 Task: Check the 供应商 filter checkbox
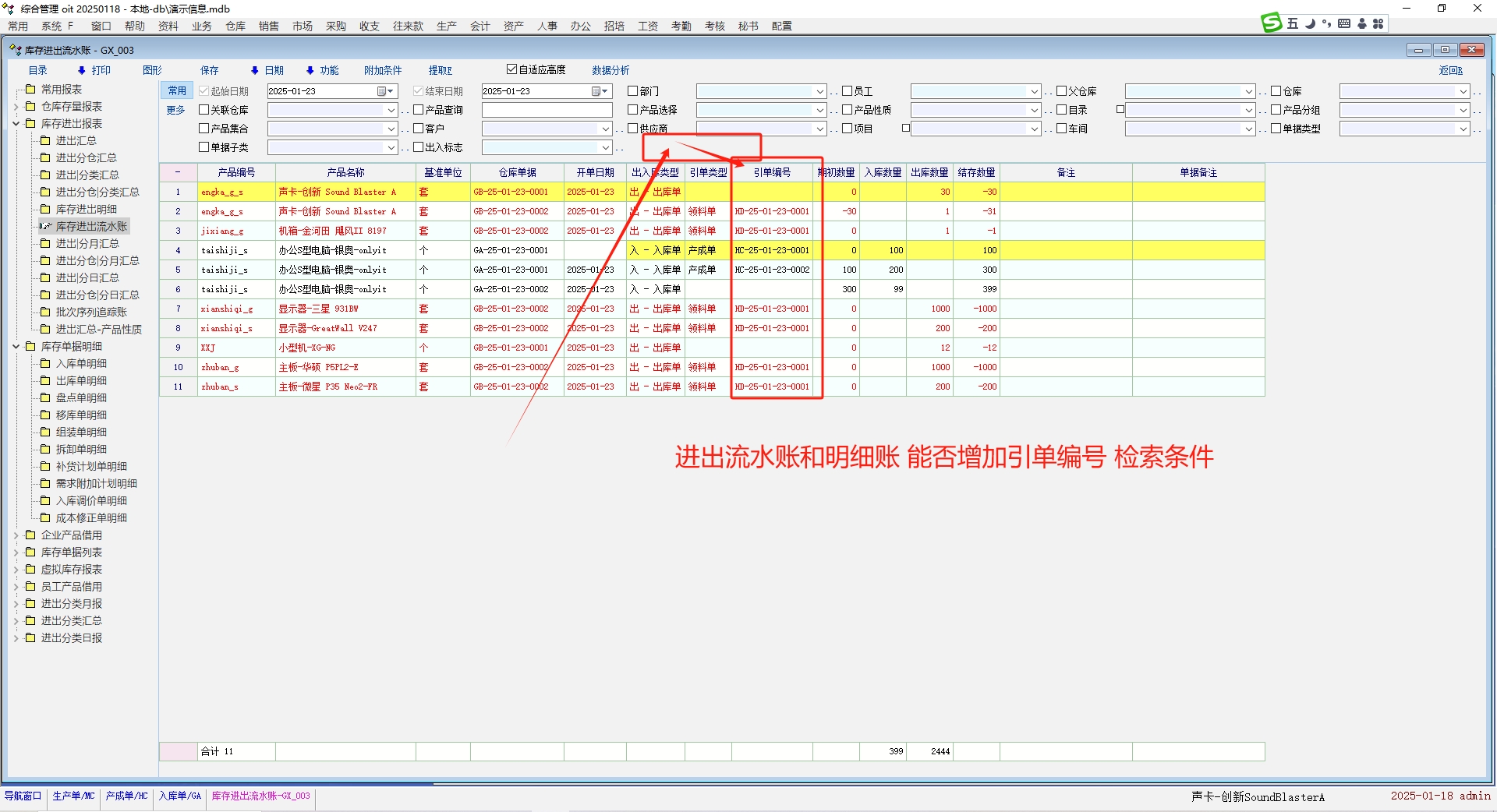coord(633,129)
